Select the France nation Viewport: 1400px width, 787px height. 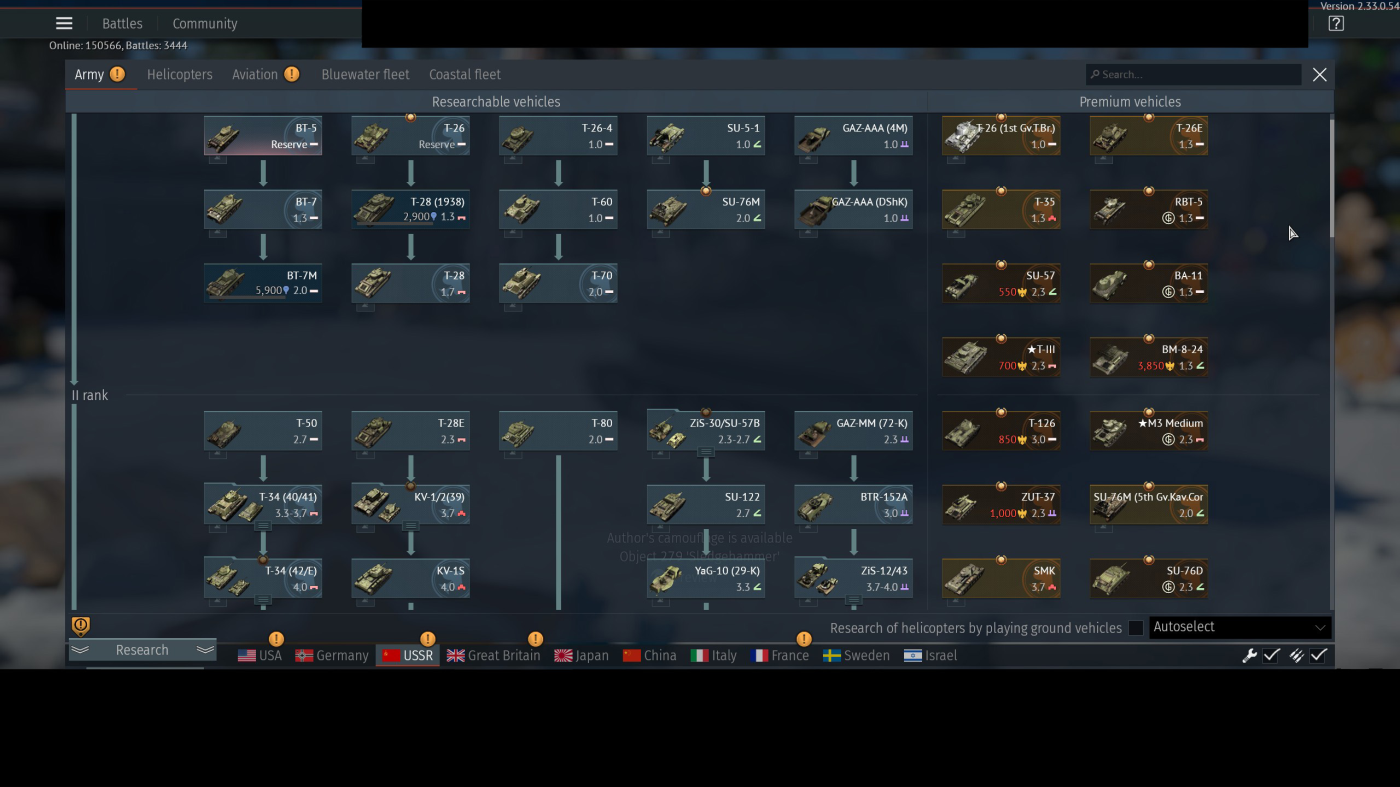click(x=780, y=656)
